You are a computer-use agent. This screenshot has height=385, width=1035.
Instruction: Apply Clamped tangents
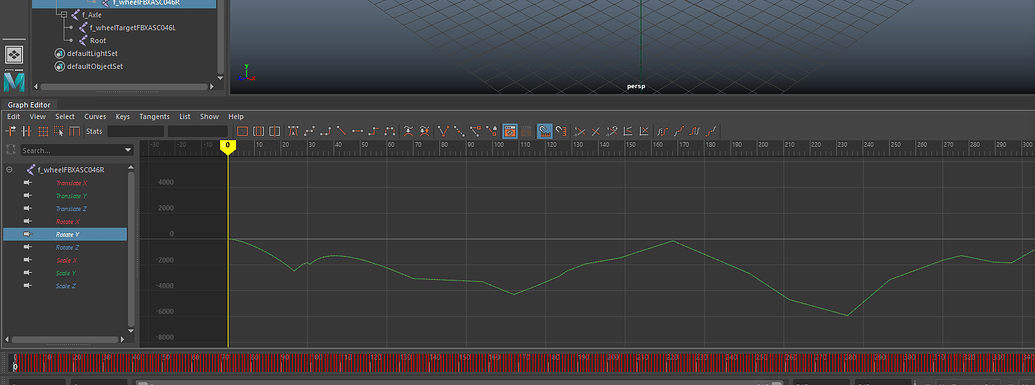pos(325,131)
